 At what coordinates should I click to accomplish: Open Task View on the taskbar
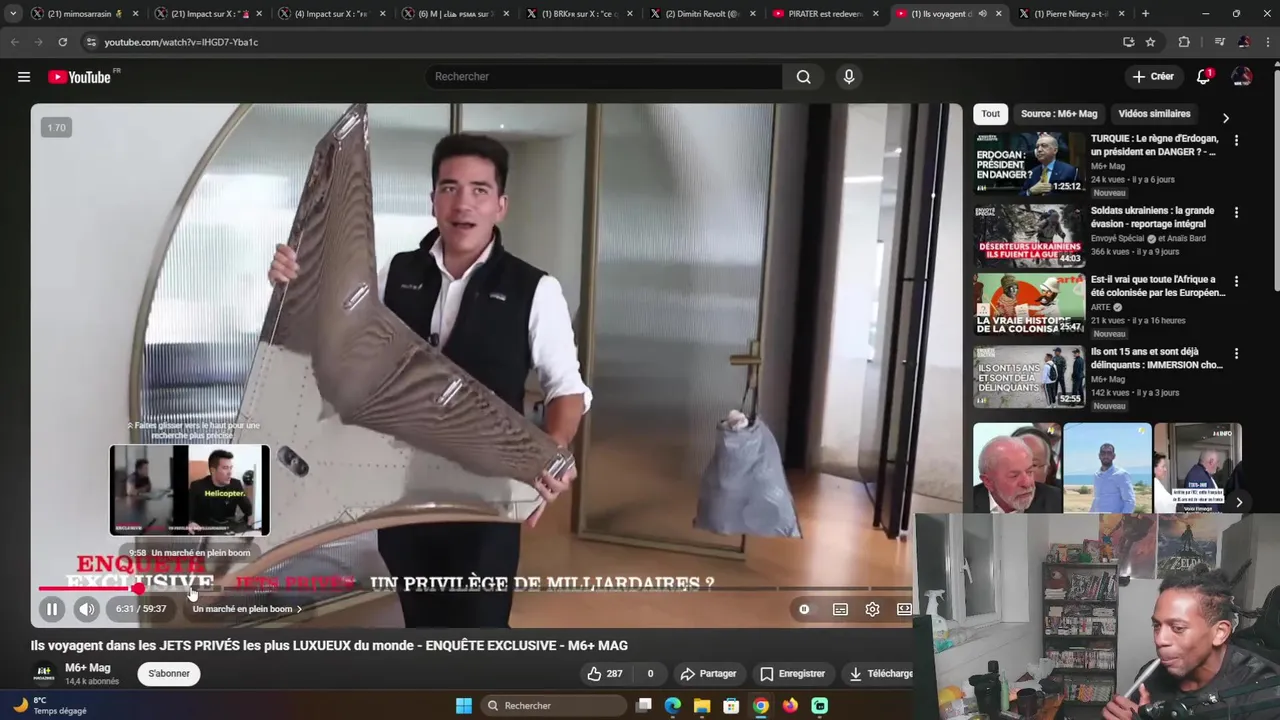pyautogui.click(x=644, y=706)
